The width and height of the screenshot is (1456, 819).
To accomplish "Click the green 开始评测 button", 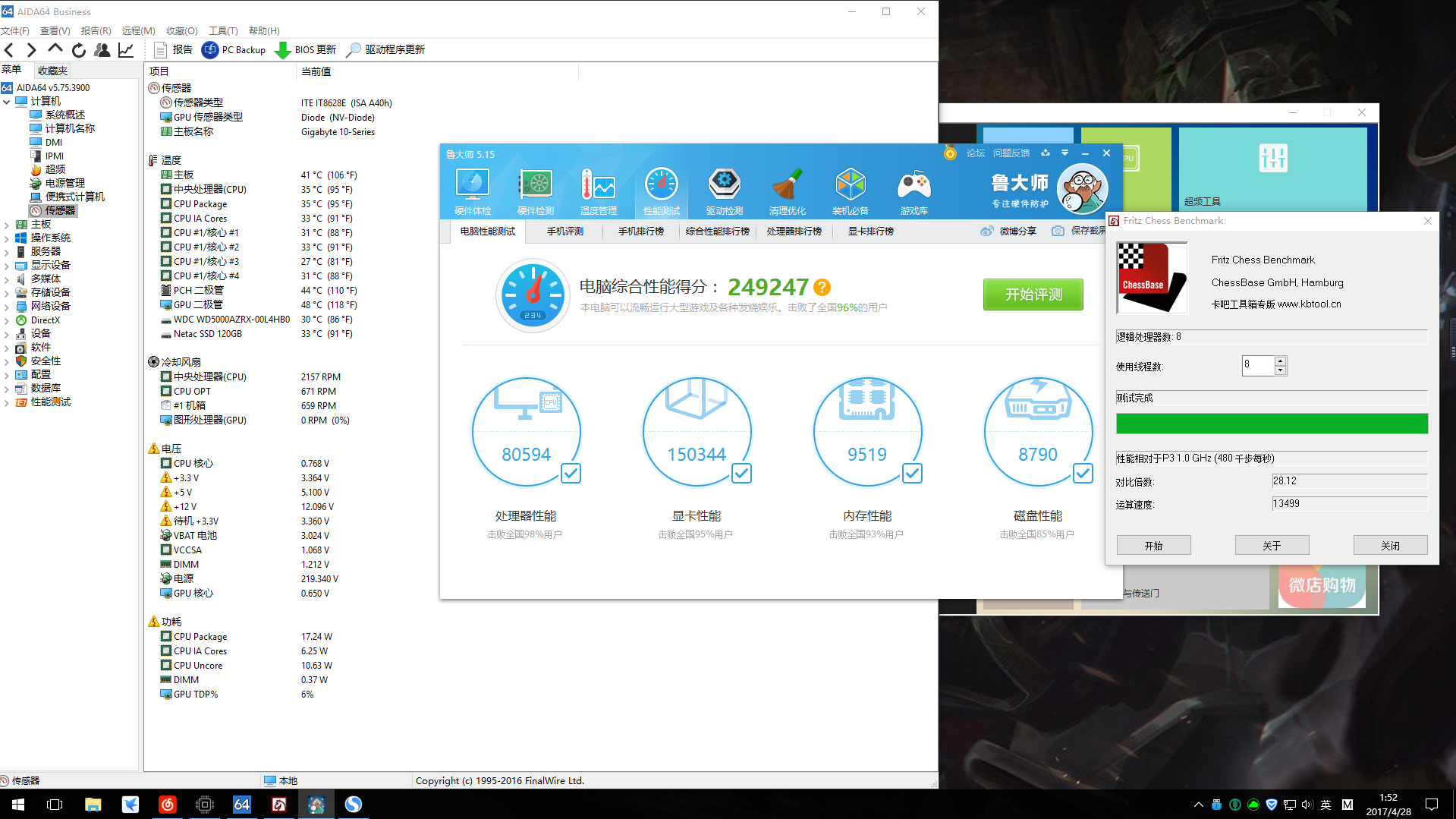I will (1033, 295).
